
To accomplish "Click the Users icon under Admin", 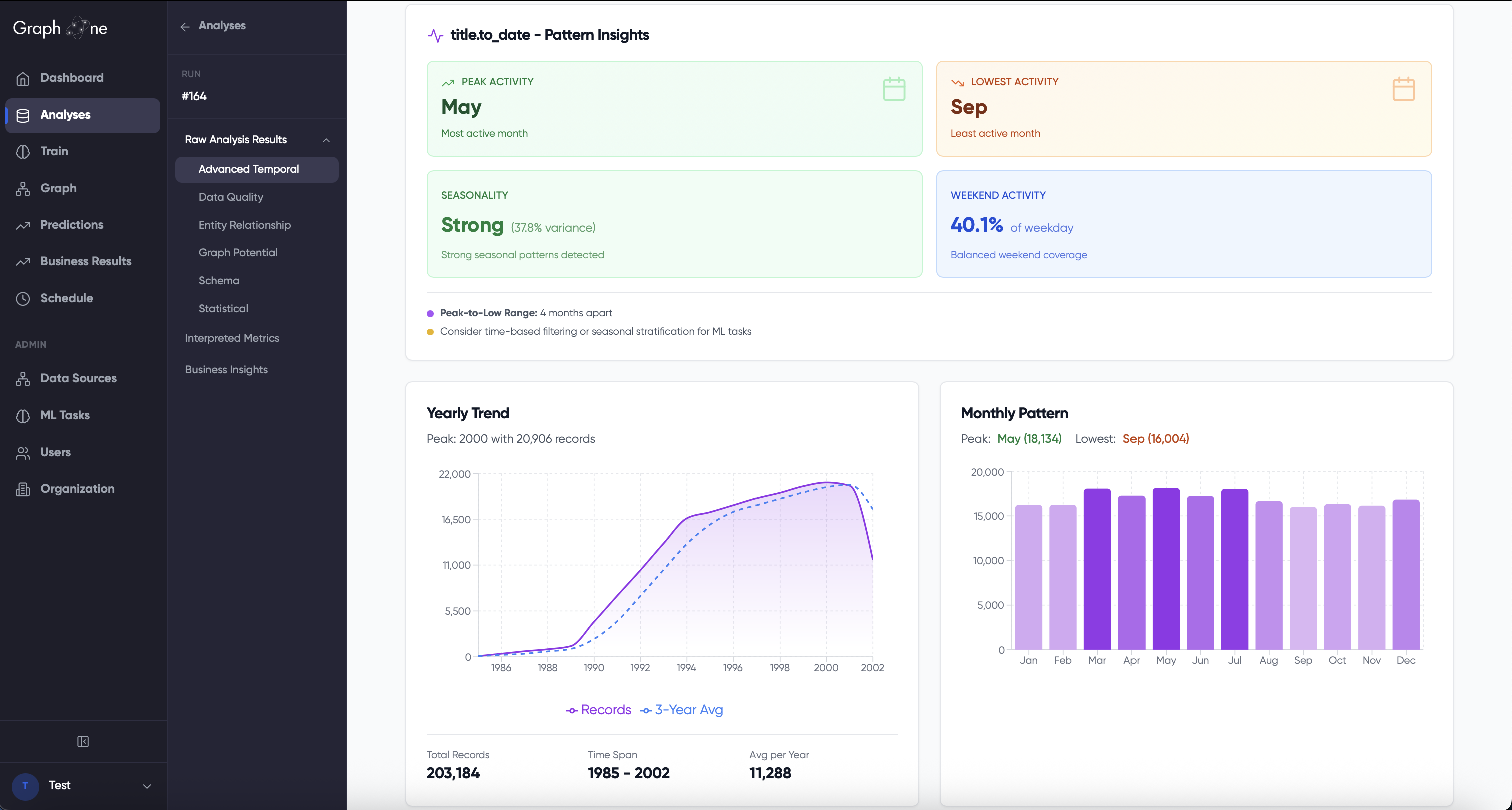I will pos(23,452).
